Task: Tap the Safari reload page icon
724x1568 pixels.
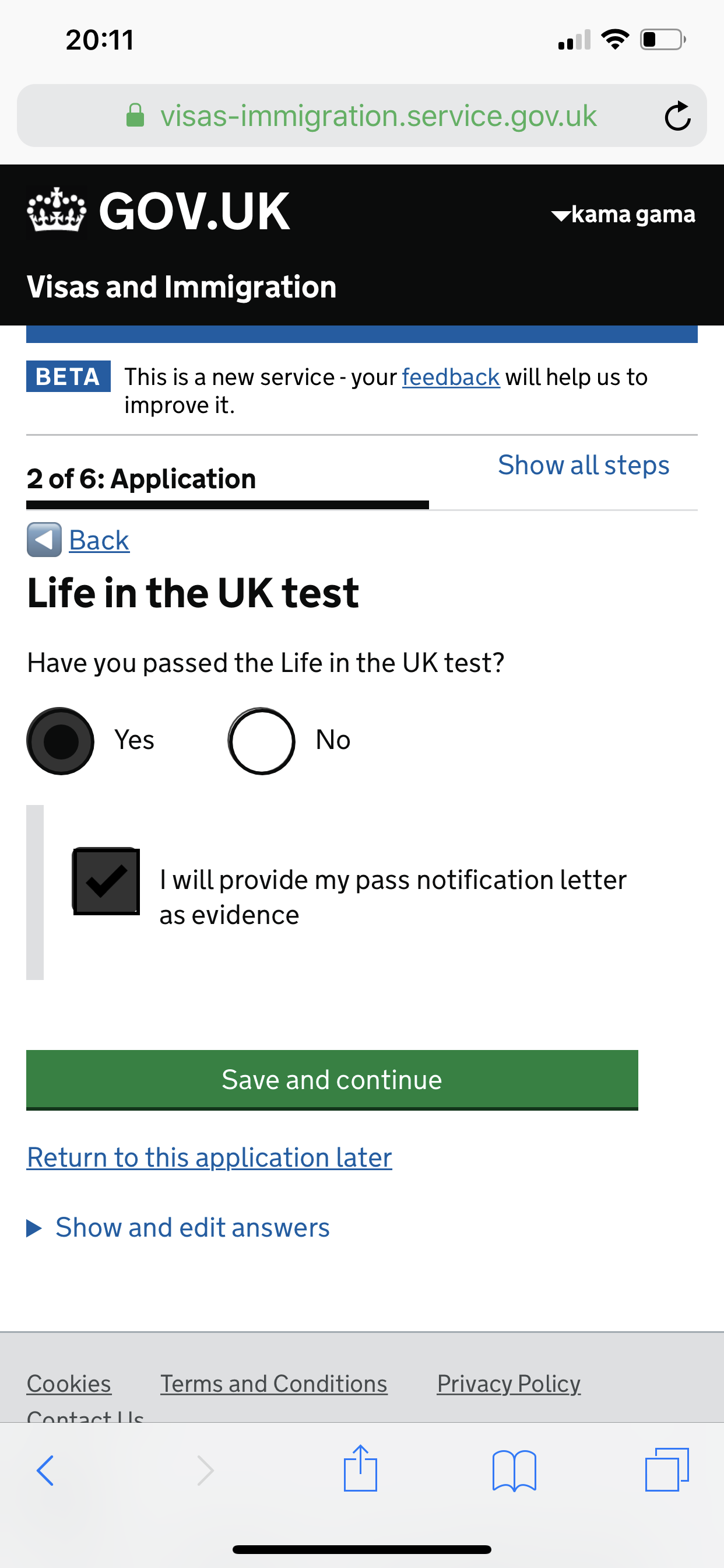Action: 677,116
